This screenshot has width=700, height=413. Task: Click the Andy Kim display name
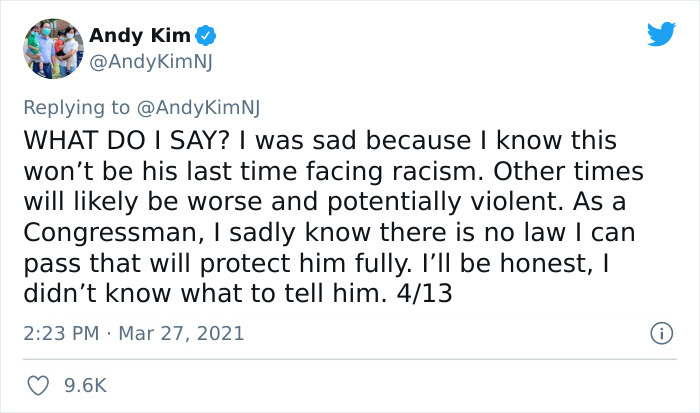[x=140, y=36]
